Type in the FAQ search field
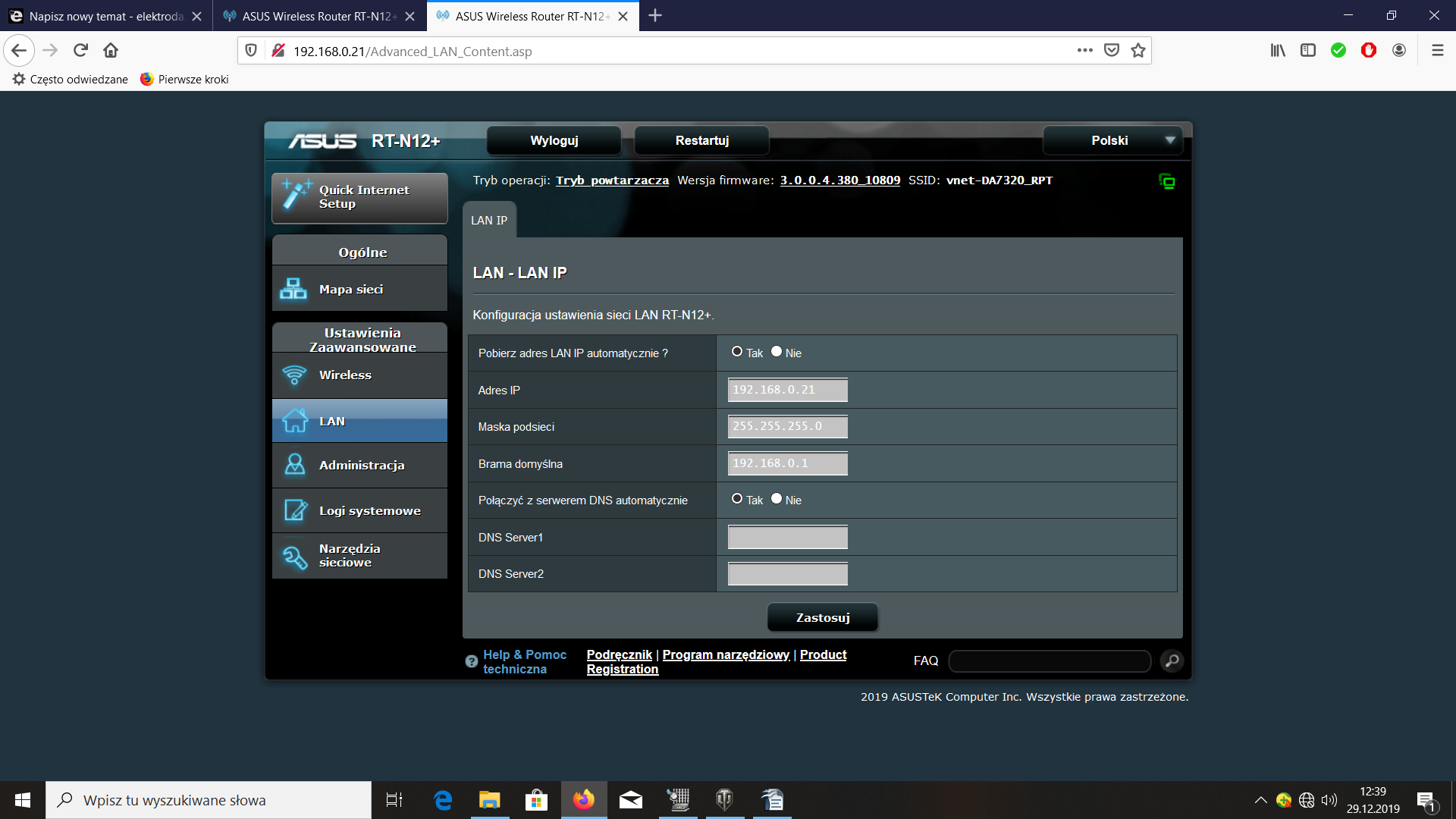 1049,661
